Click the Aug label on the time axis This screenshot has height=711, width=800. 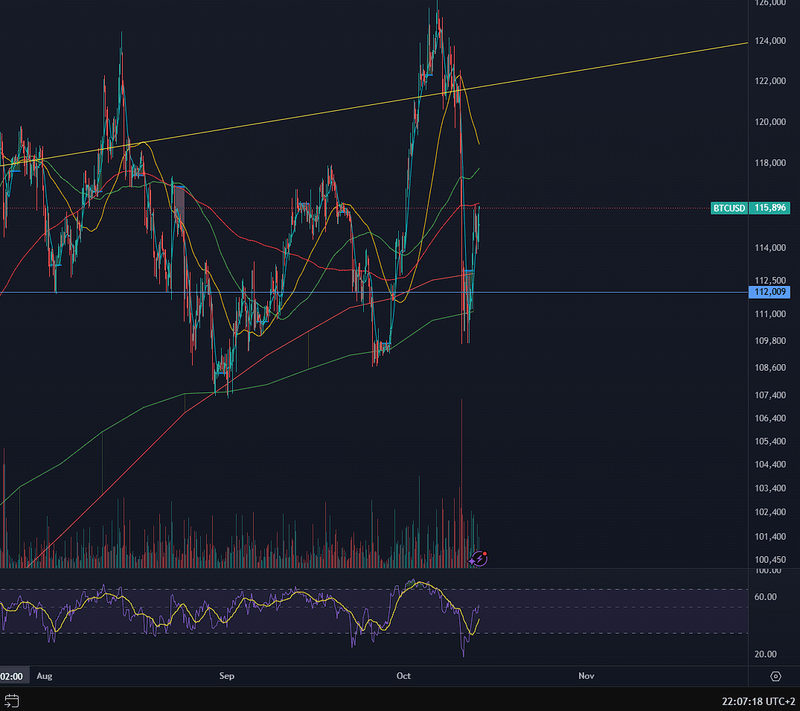click(44, 676)
